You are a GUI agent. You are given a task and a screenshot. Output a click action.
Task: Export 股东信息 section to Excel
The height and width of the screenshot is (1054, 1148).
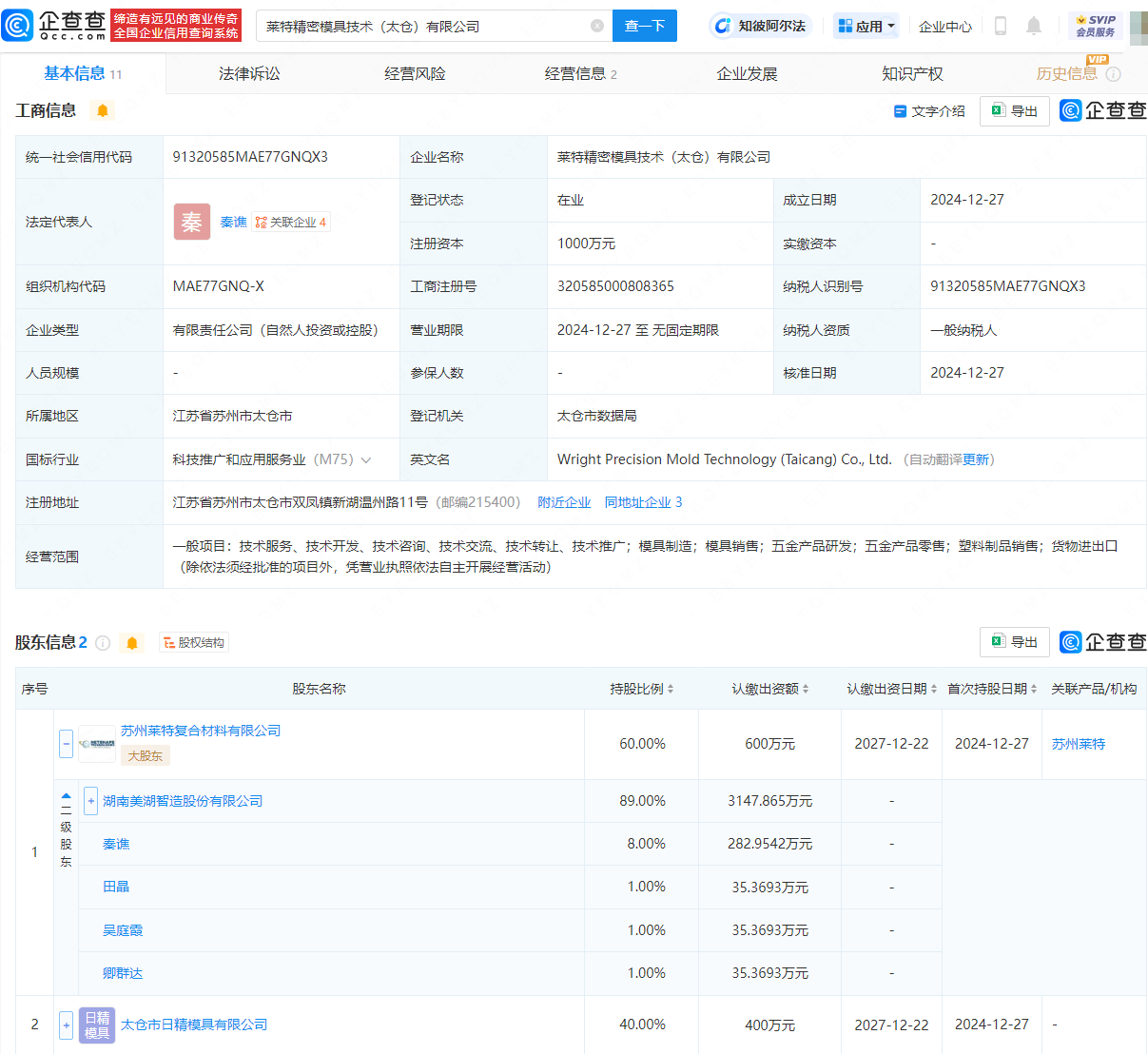pyautogui.click(x=1015, y=642)
